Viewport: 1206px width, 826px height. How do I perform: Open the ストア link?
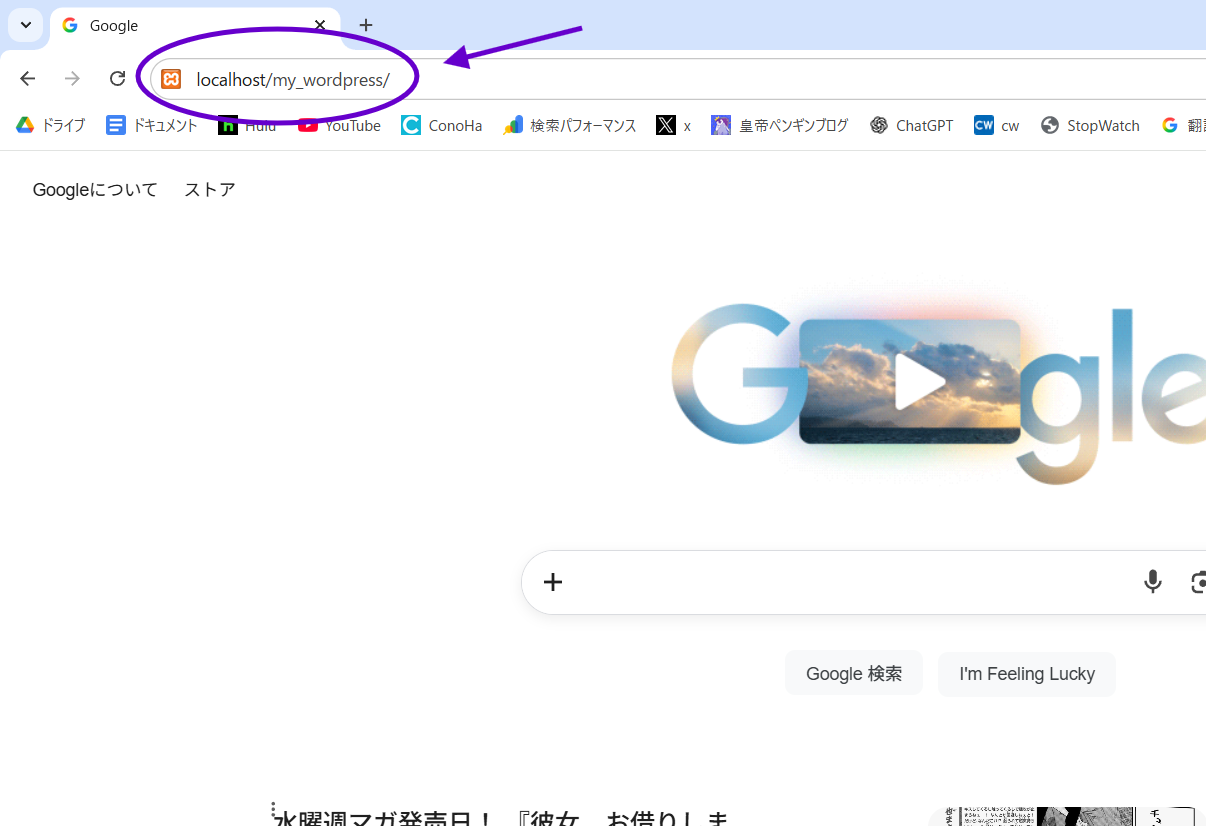click(x=210, y=190)
